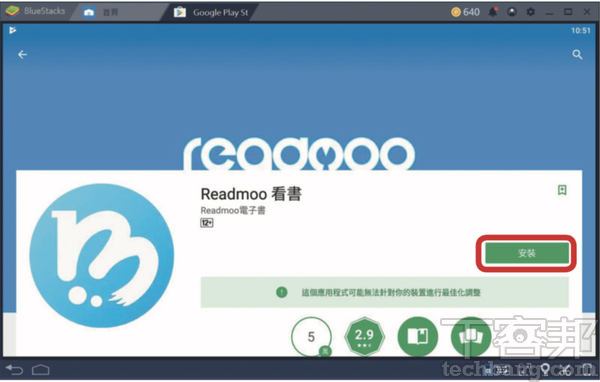View the 2.9 star rating badge
The width and height of the screenshot is (600, 382).
coord(364,337)
